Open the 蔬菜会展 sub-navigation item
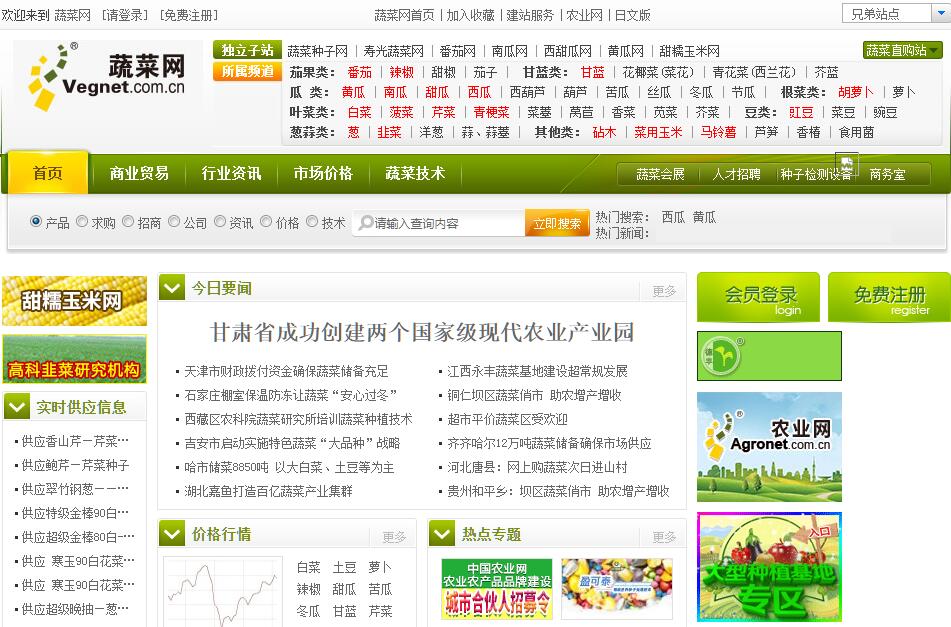951x627 pixels. click(x=660, y=175)
